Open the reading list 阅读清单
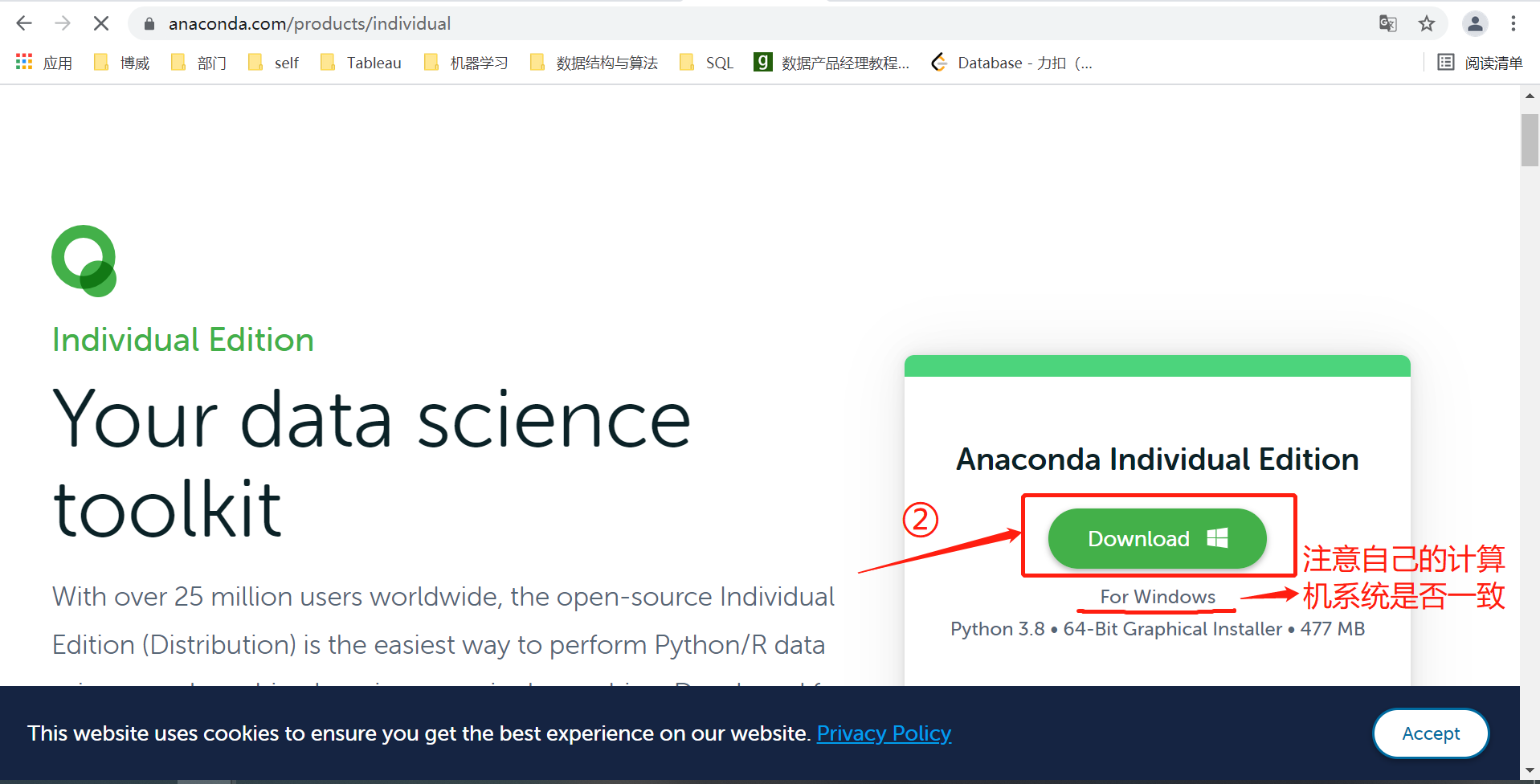The height and width of the screenshot is (784, 1540). (1480, 63)
